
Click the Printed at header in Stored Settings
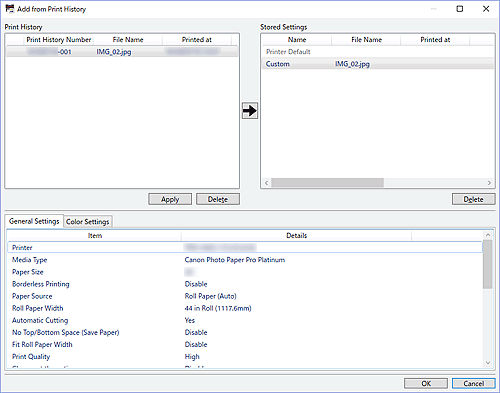435,40
